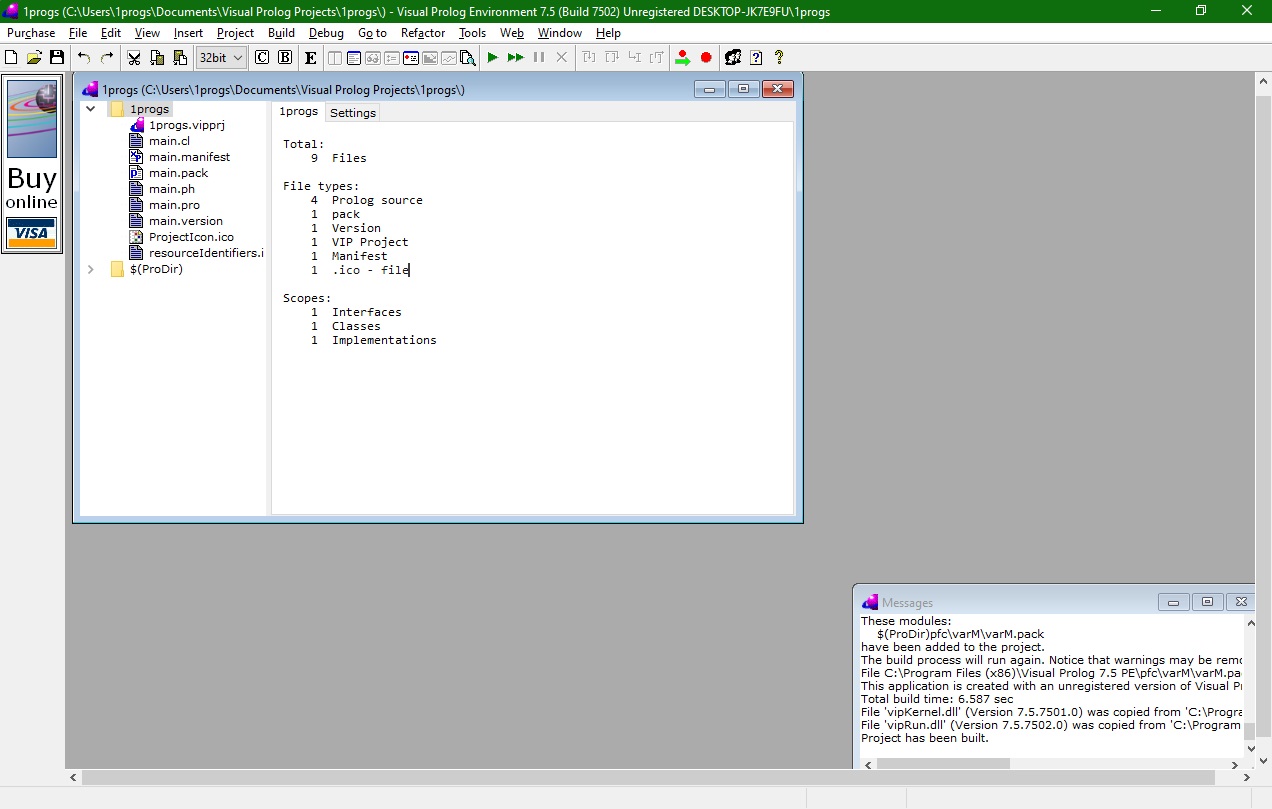
Task: Click the Messages window horizontal scrollbar thumb
Action: coord(943,763)
